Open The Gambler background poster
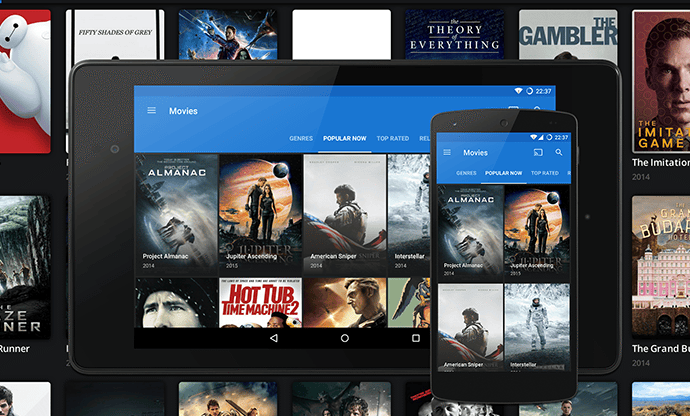 [x=568, y=35]
